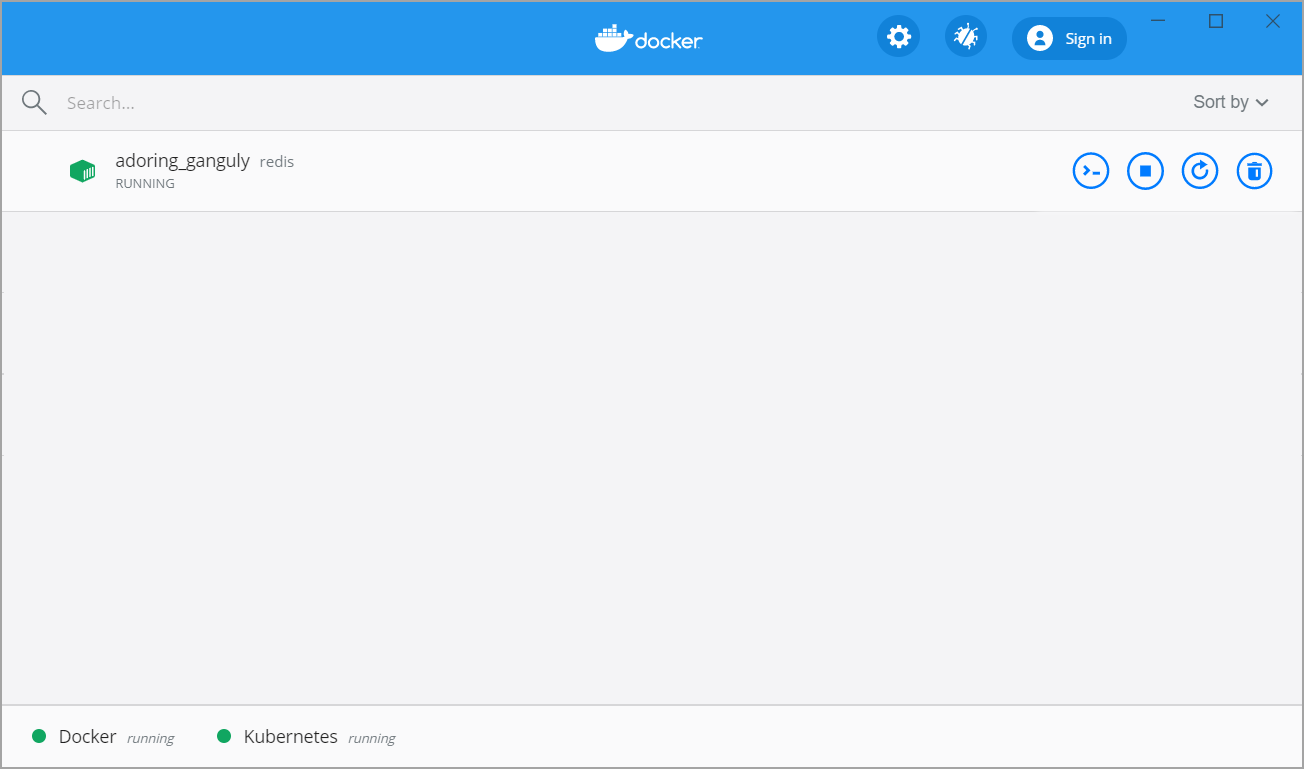Click the Sign in button

(x=1069, y=39)
